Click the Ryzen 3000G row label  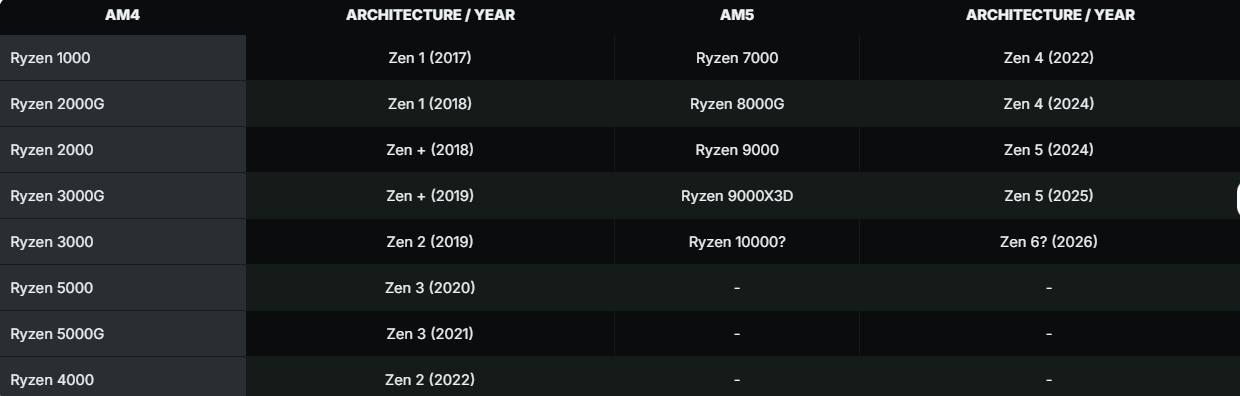click(x=123, y=196)
